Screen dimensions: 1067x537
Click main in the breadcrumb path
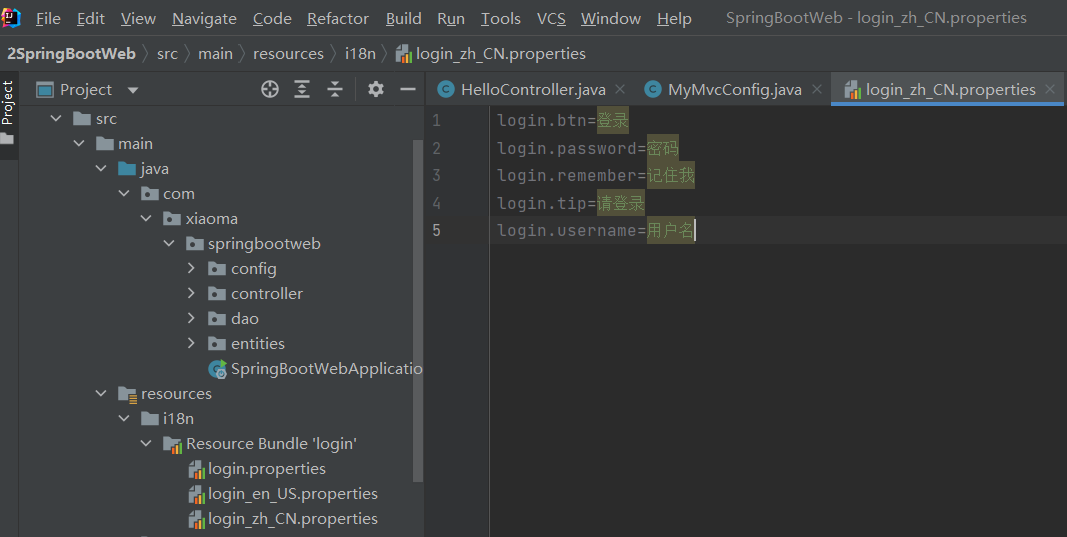(x=215, y=54)
